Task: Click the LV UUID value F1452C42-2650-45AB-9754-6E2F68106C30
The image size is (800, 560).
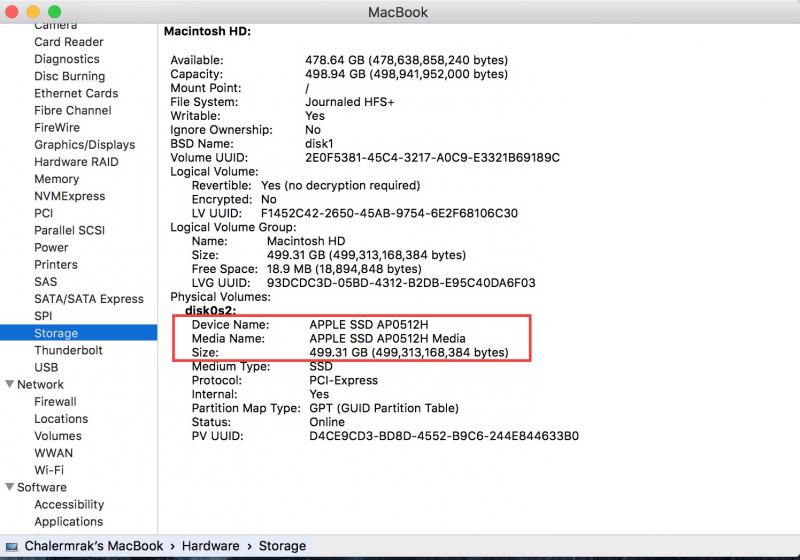Action: click(389, 213)
